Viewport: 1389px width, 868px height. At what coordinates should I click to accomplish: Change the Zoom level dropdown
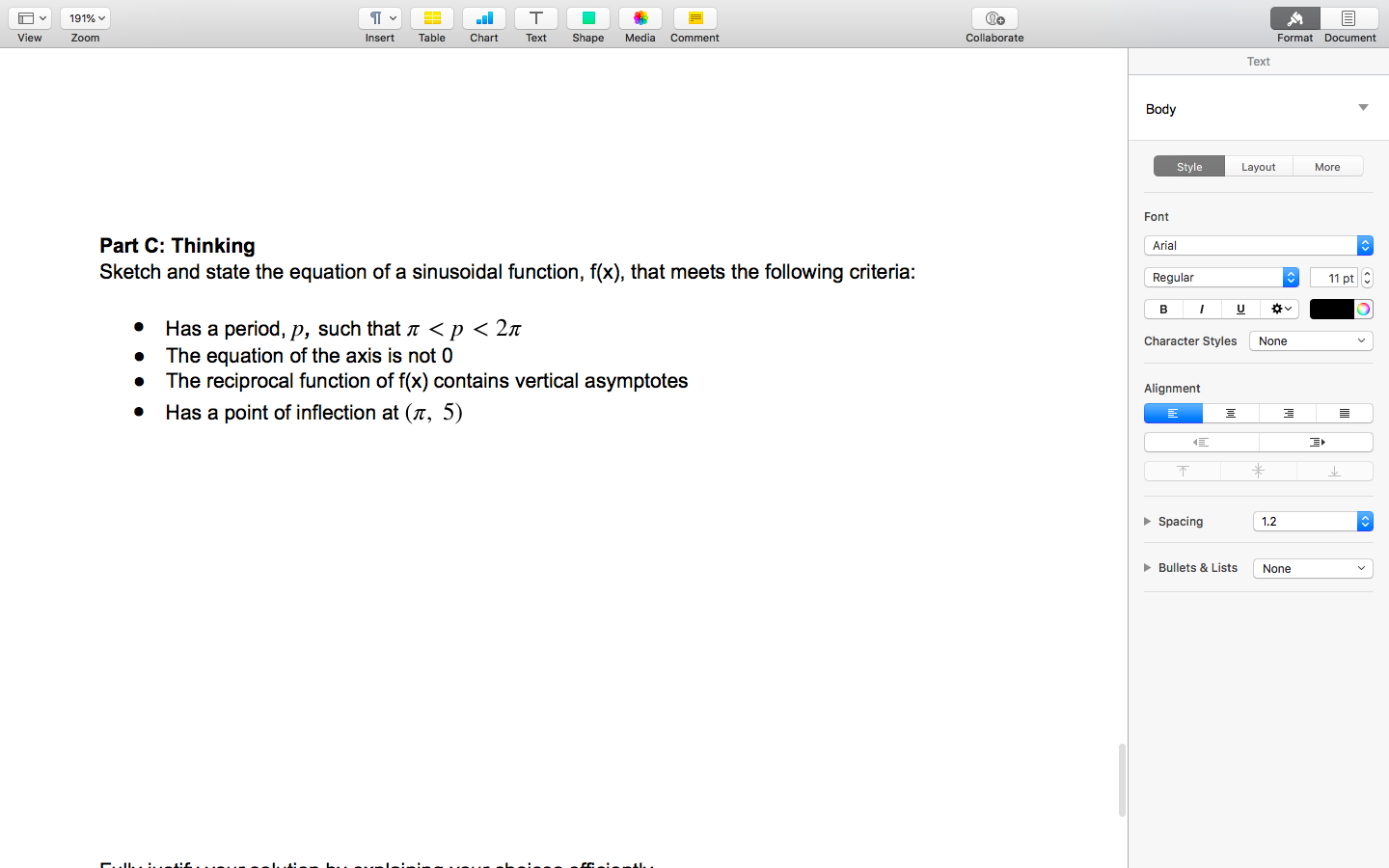tap(85, 16)
